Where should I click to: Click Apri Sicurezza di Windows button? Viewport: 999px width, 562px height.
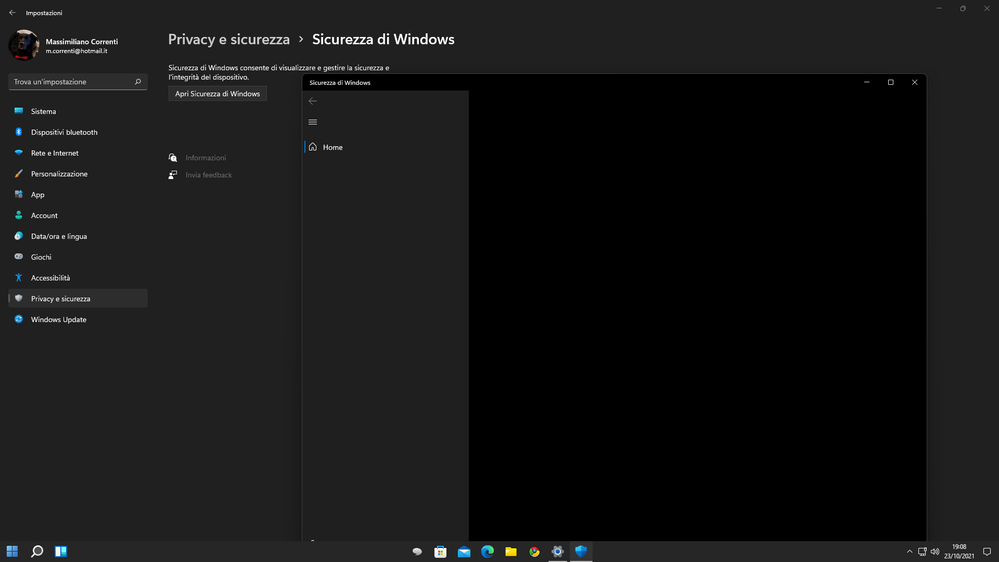217,94
